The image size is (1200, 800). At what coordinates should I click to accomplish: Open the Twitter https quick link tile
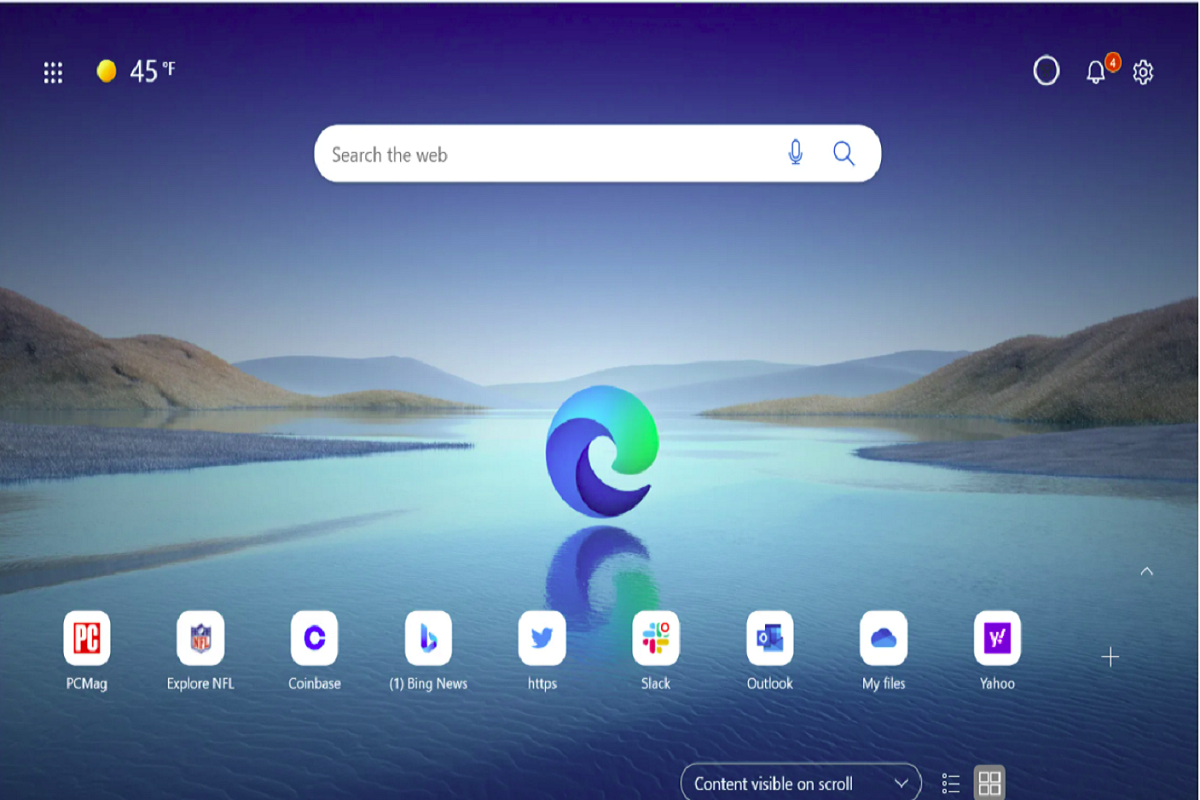[542, 638]
